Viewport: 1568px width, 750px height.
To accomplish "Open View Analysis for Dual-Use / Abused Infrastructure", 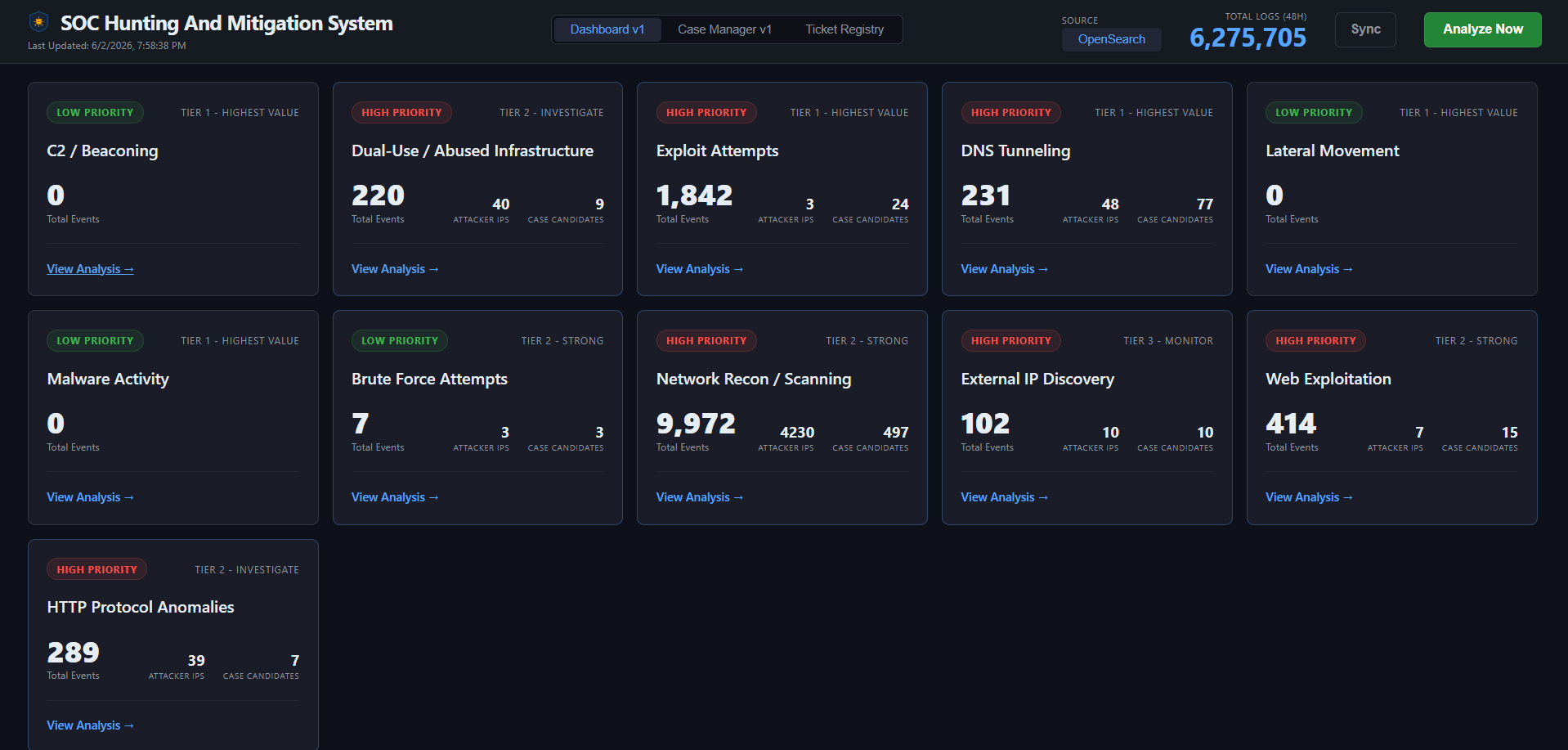I will (395, 269).
